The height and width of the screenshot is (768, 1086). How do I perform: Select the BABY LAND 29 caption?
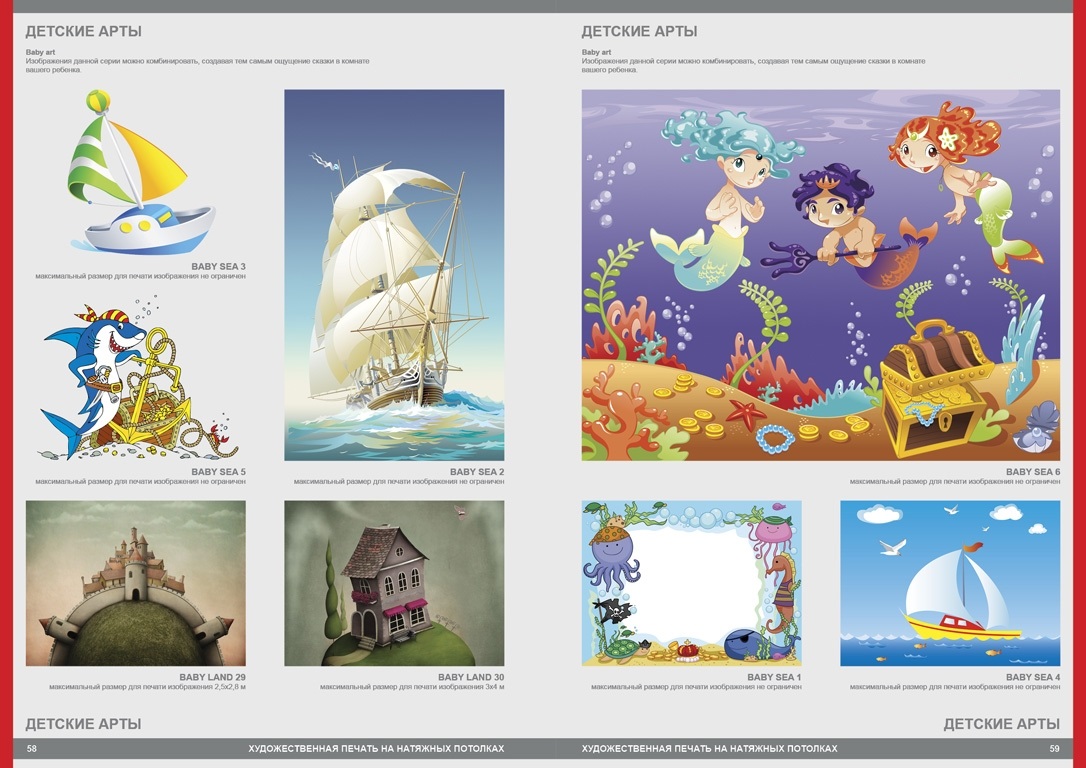[212, 678]
